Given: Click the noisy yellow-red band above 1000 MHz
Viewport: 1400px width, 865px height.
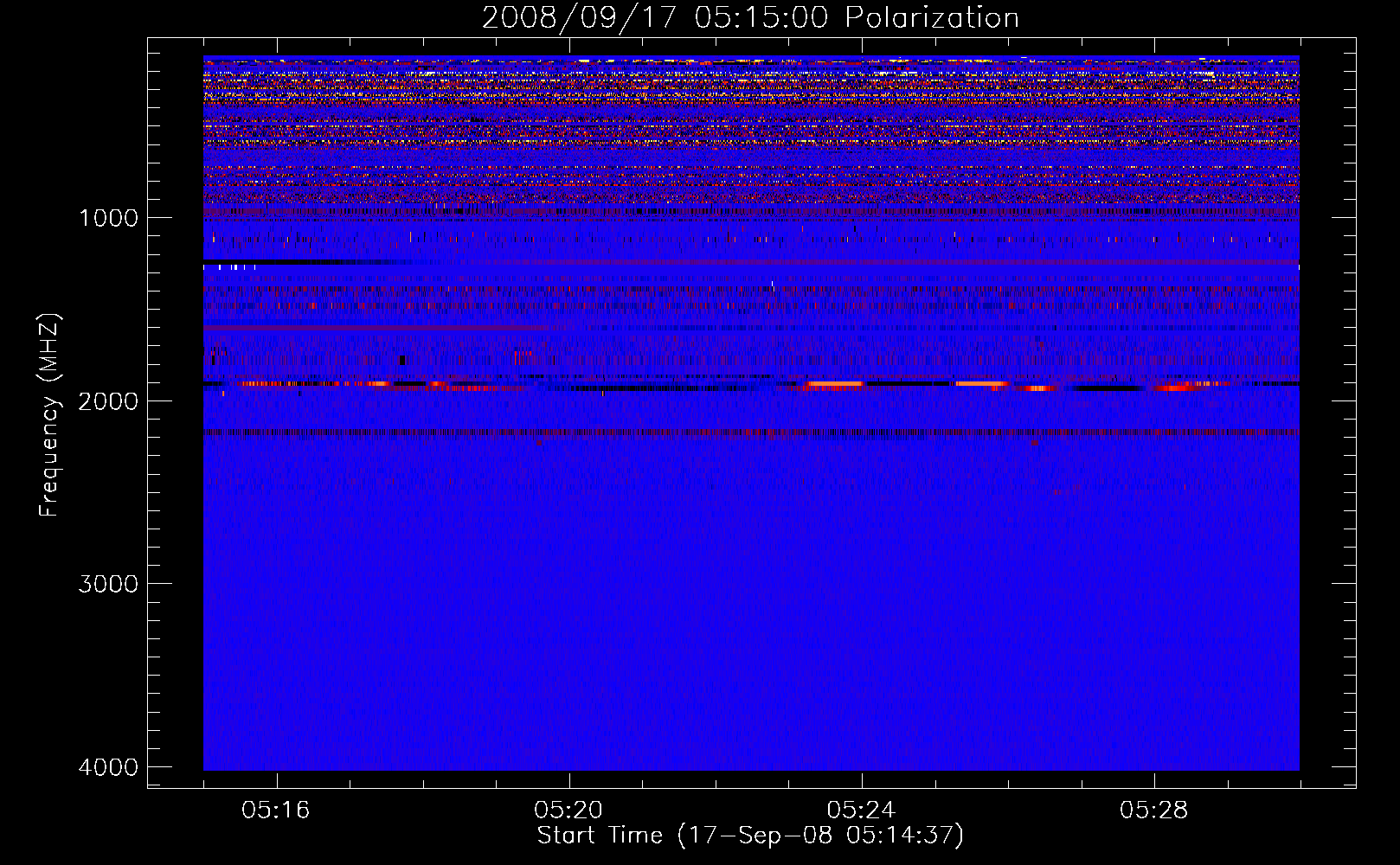Looking at the screenshot, I should pos(750,130).
